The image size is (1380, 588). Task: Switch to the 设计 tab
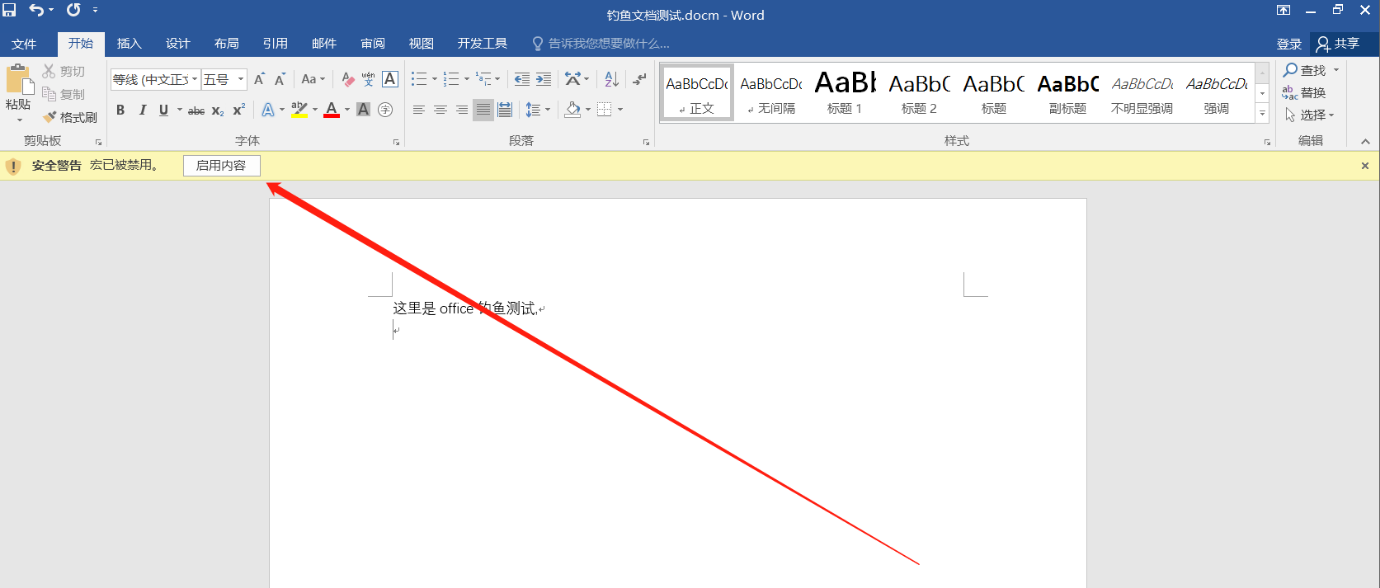(x=178, y=44)
